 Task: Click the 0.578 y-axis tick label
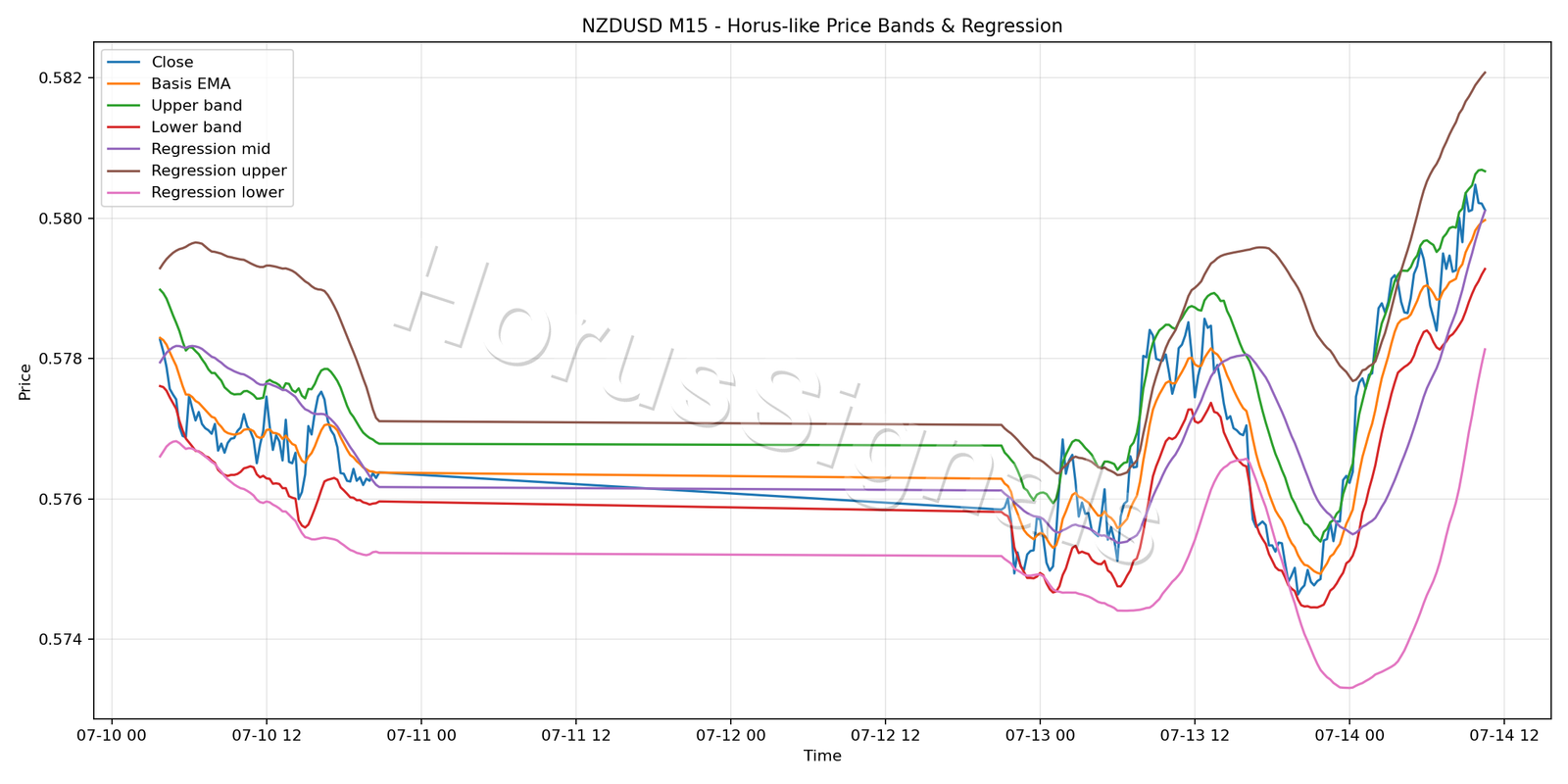click(61, 359)
